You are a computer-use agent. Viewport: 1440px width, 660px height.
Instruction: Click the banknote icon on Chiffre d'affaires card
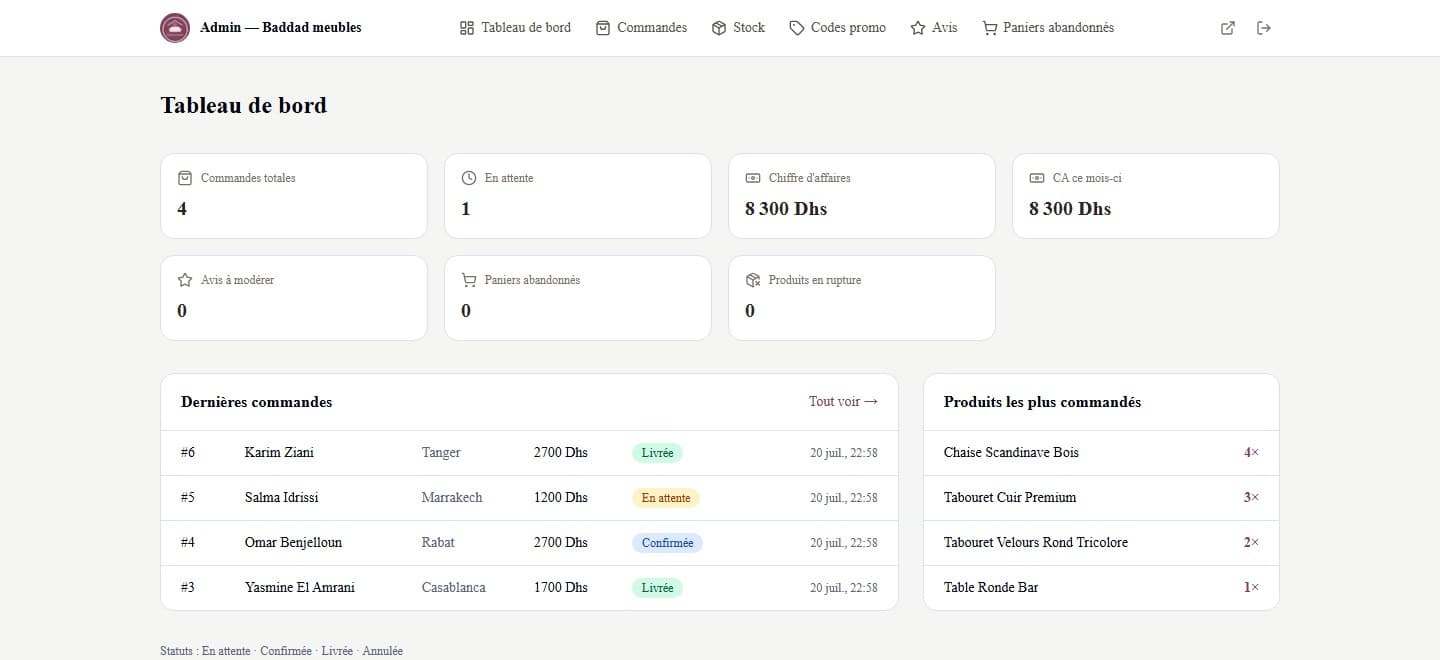tap(753, 178)
